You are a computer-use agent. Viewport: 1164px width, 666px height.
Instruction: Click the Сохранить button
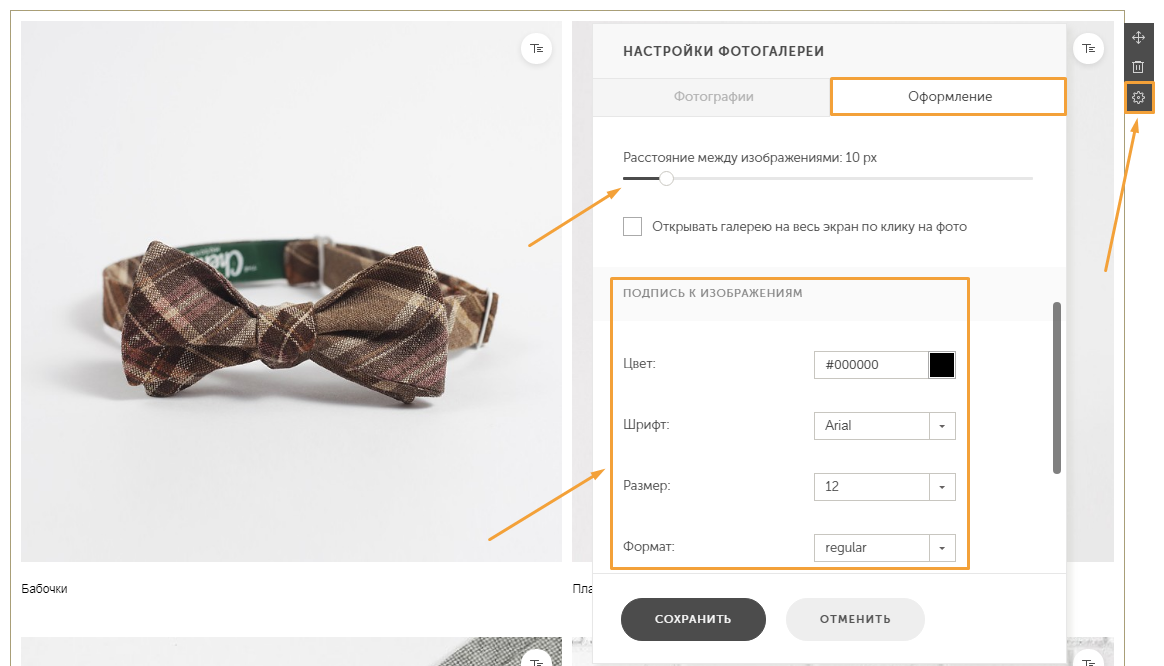[693, 618]
